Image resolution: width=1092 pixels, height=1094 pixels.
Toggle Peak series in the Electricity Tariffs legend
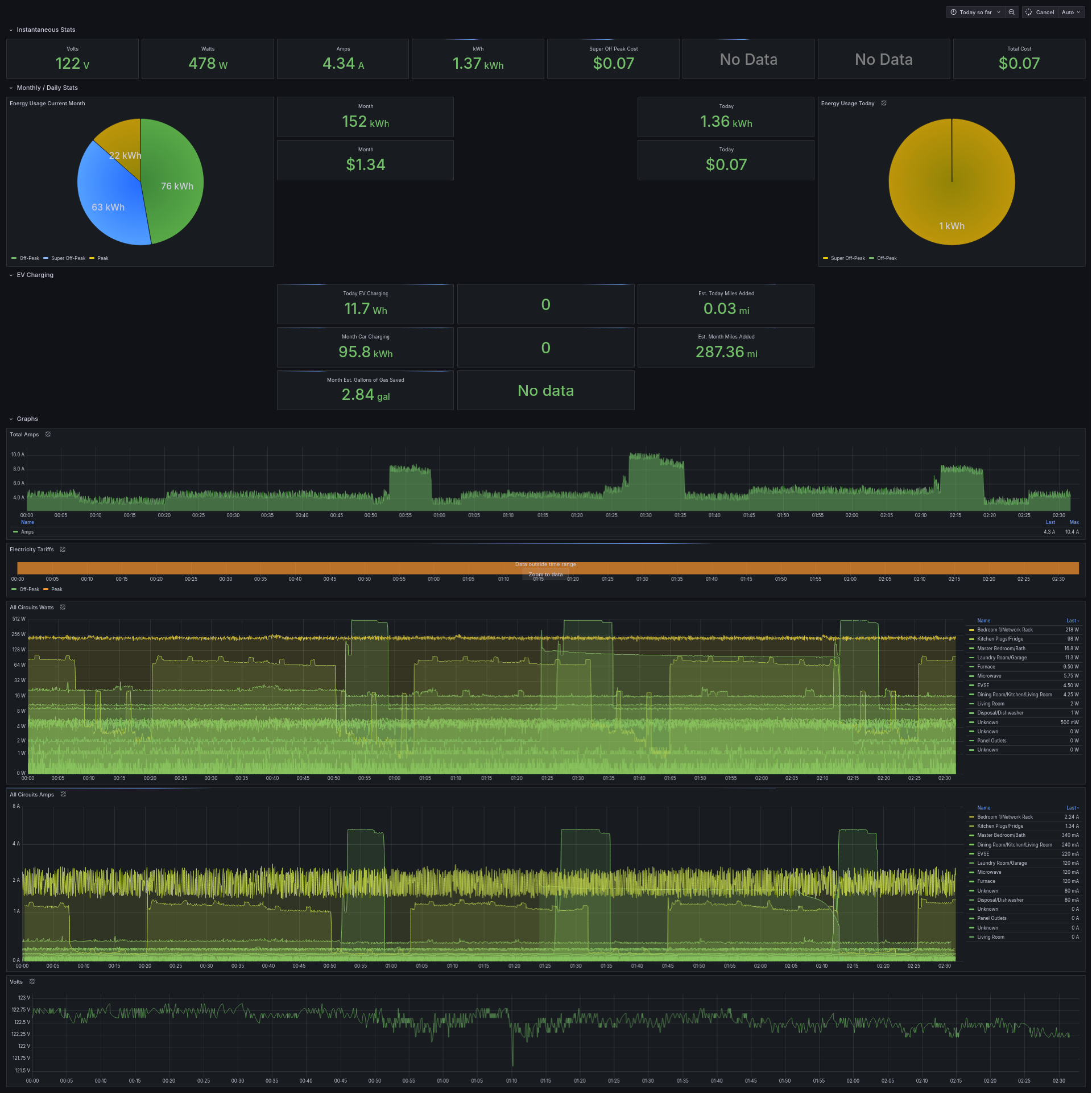pos(56,589)
